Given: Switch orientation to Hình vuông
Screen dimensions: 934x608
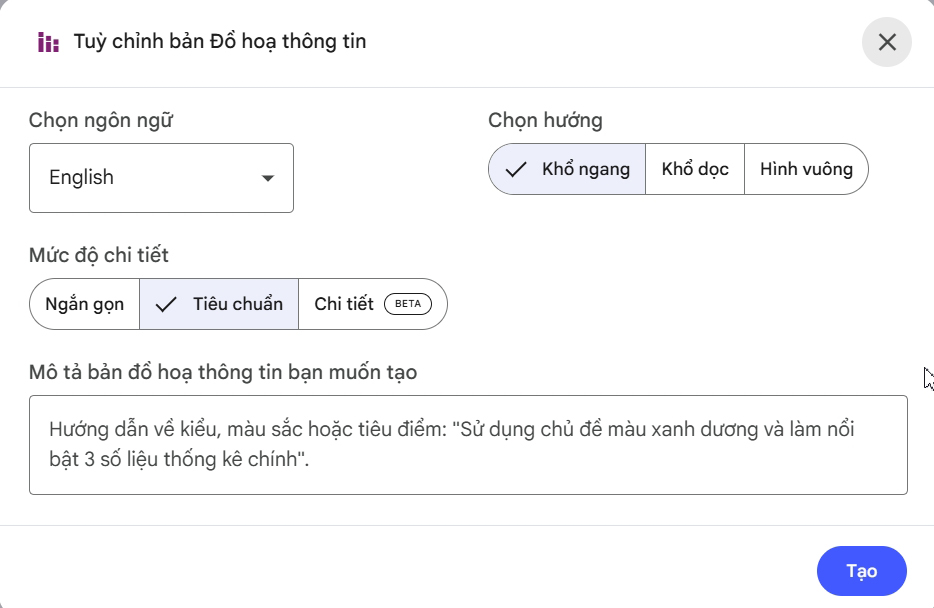Looking at the screenshot, I should [806, 169].
